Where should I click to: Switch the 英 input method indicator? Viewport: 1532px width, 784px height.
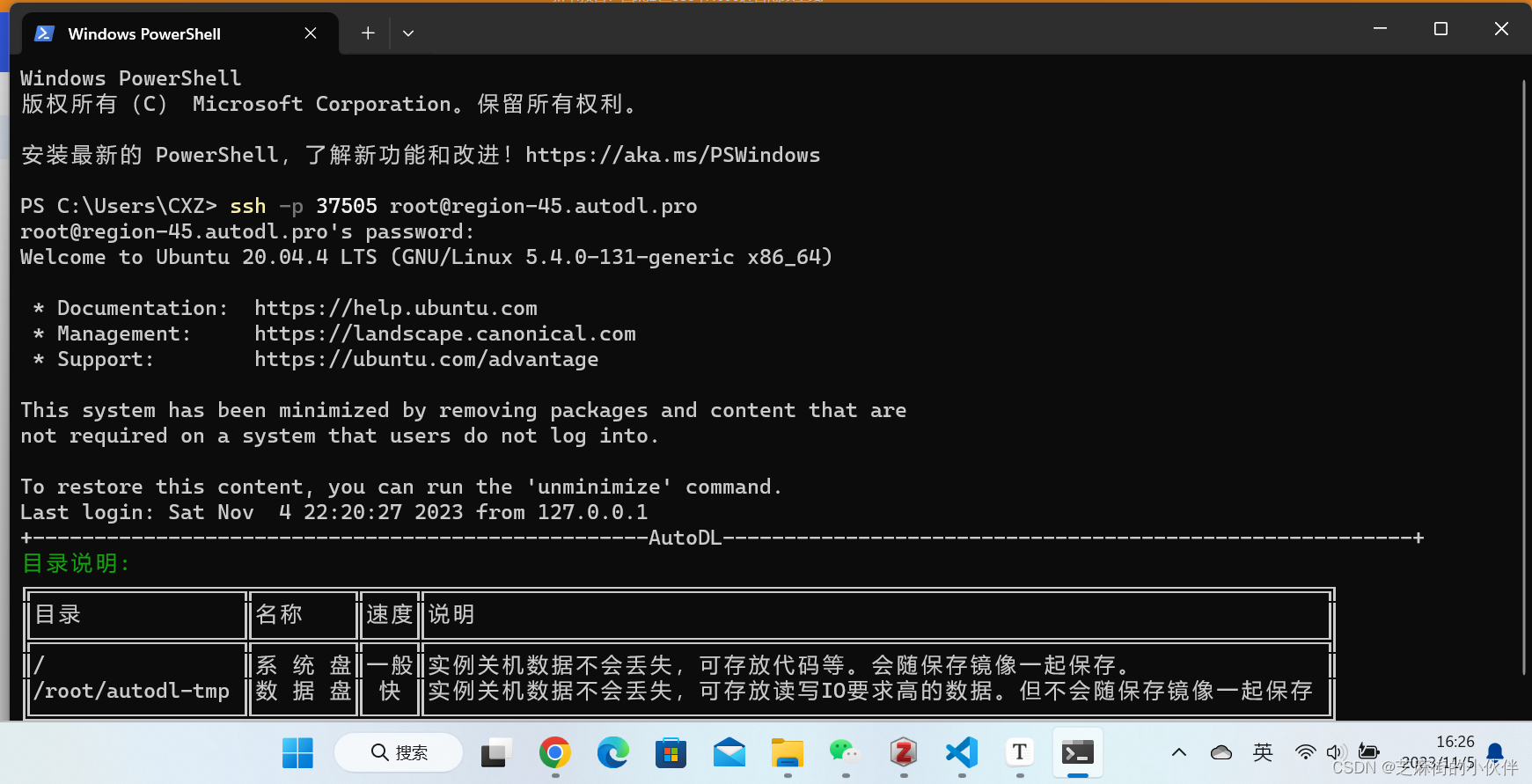point(1264,753)
